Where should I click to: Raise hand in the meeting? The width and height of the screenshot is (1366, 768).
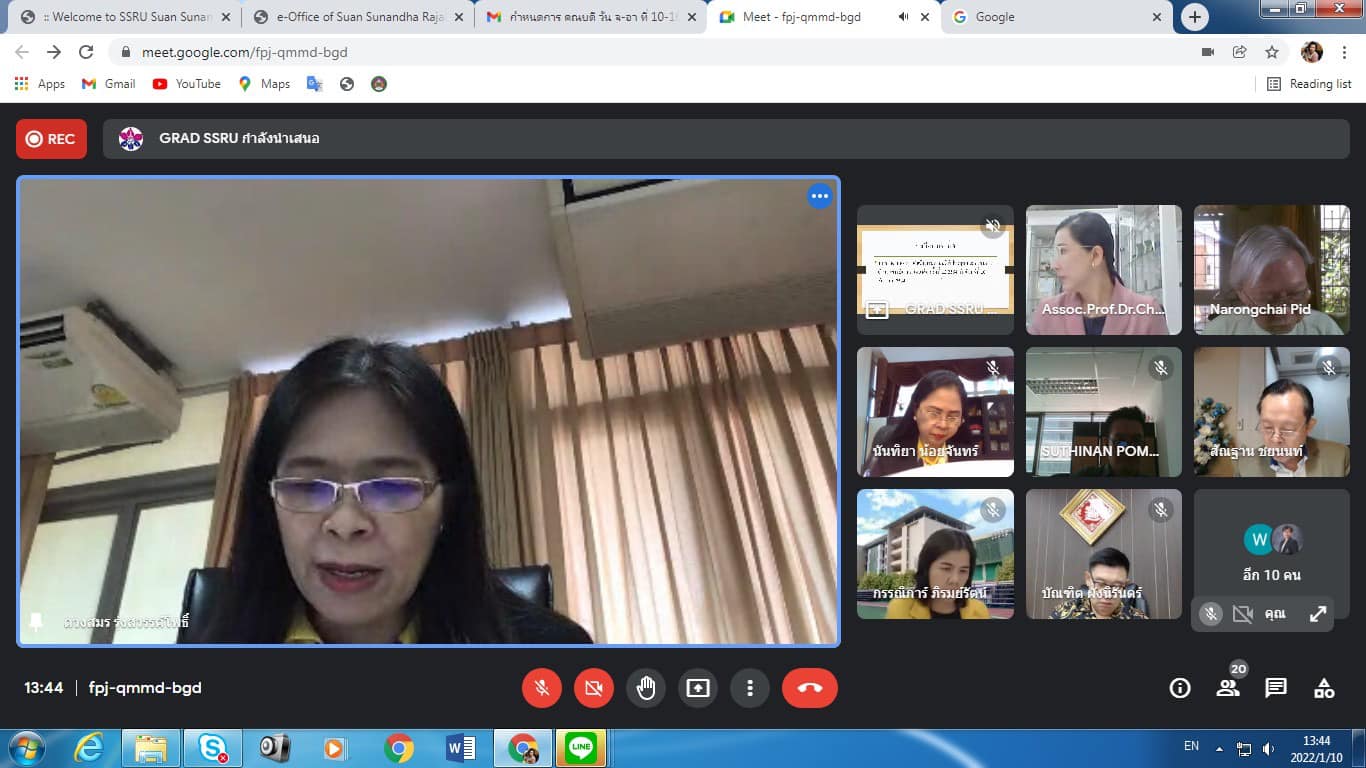pos(646,688)
